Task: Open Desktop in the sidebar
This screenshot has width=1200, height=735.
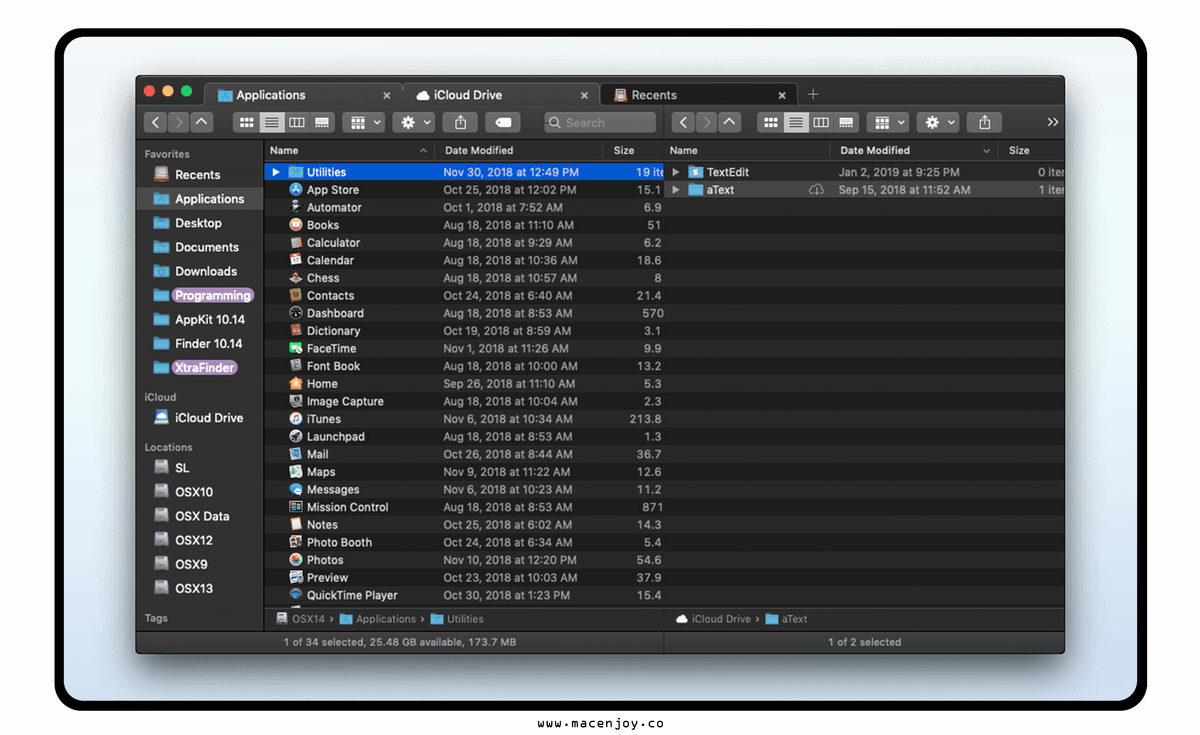Action: click(x=198, y=223)
